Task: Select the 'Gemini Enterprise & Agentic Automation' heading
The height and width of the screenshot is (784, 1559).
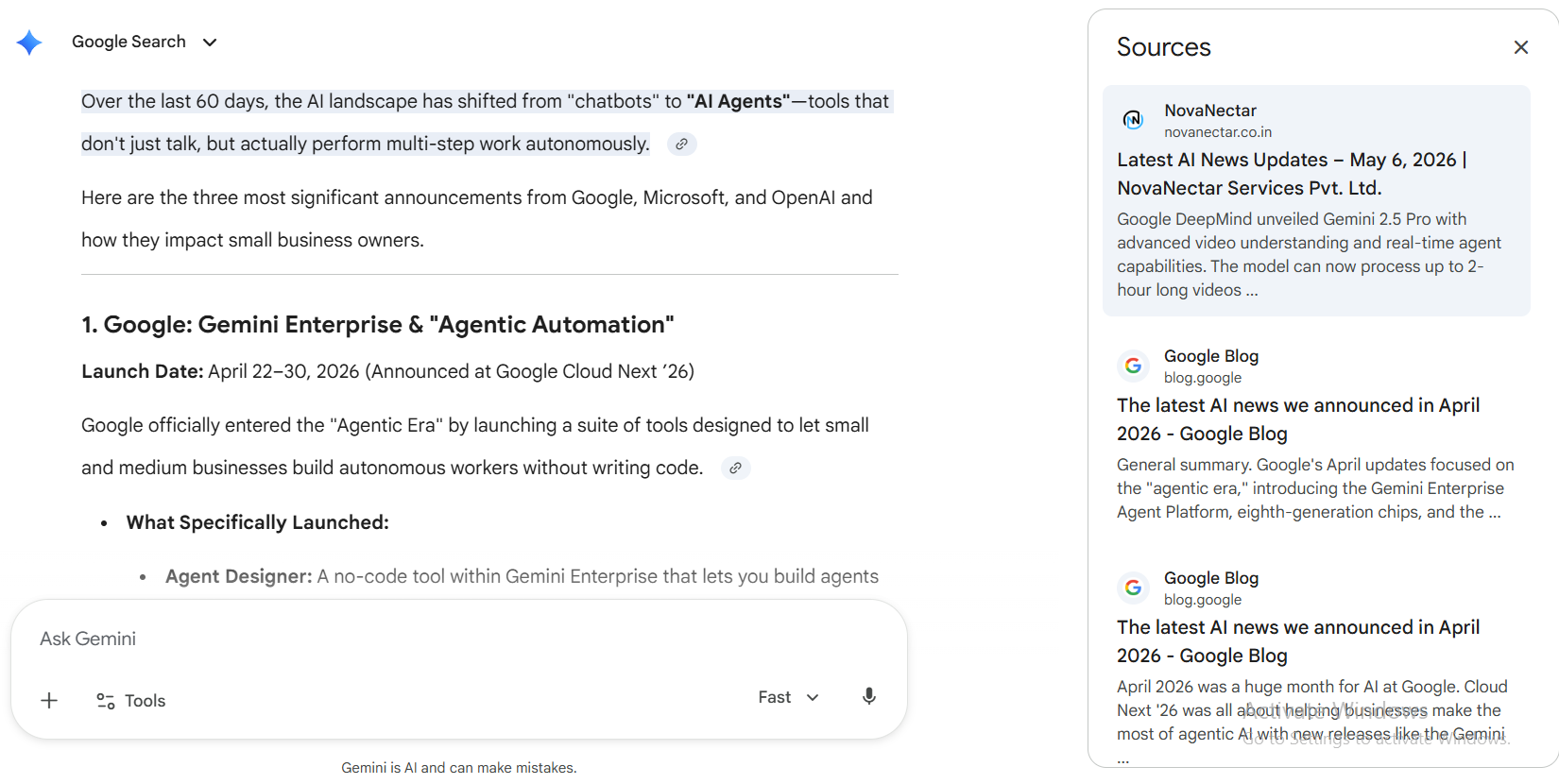Action: pyautogui.click(x=378, y=325)
